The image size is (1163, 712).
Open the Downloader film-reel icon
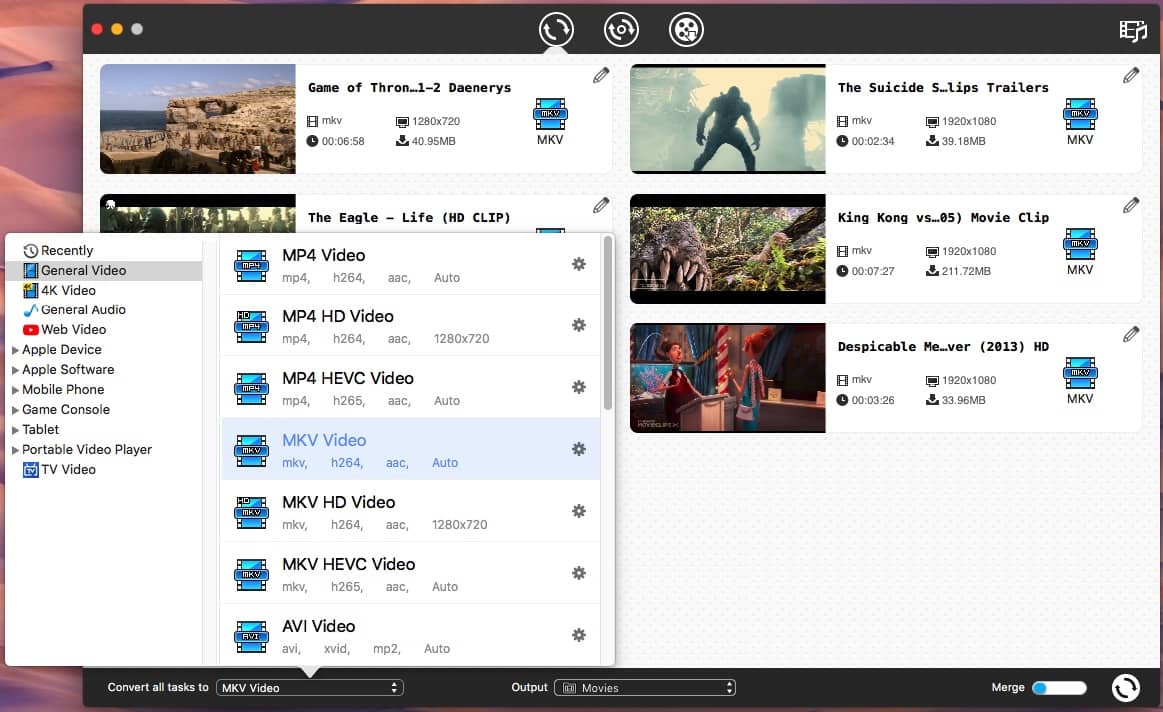point(686,29)
